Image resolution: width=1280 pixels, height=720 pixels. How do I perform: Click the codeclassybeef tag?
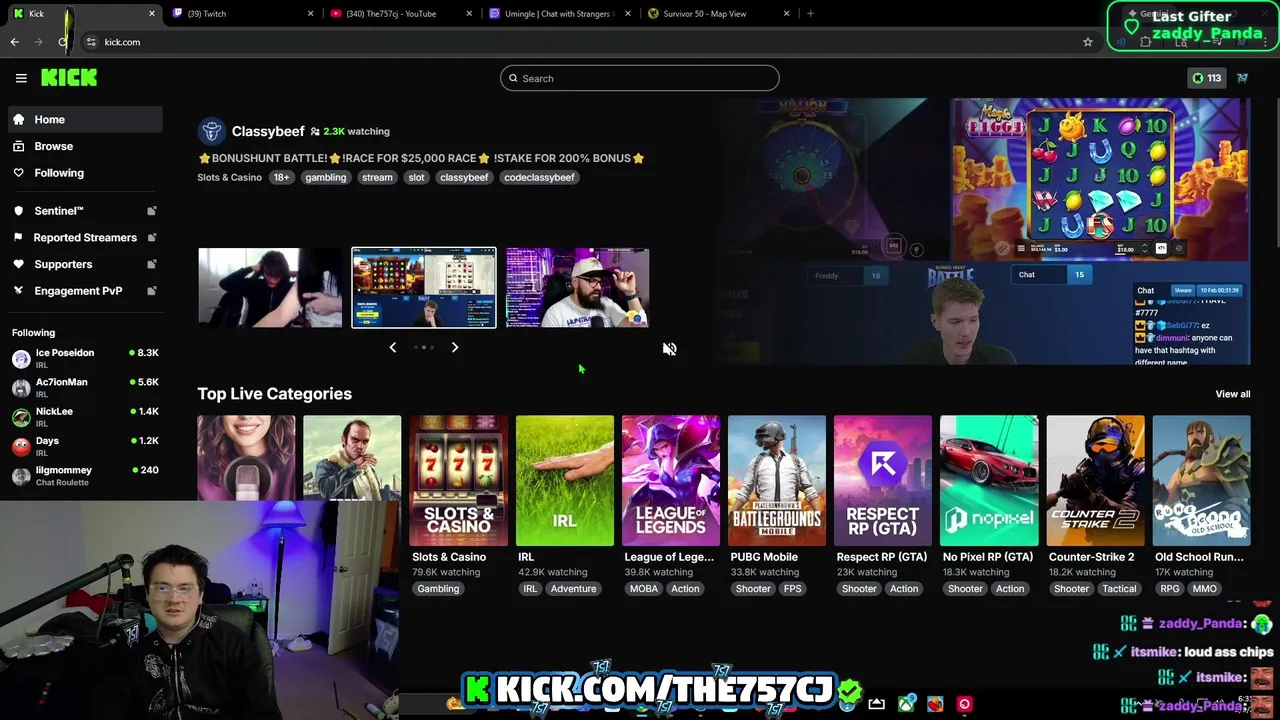(x=539, y=177)
